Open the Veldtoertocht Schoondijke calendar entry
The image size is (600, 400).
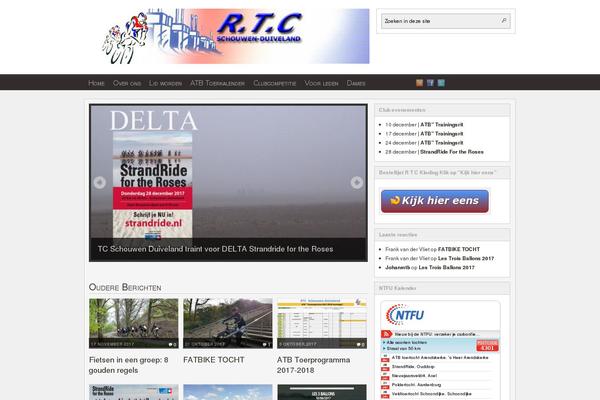point(431,393)
